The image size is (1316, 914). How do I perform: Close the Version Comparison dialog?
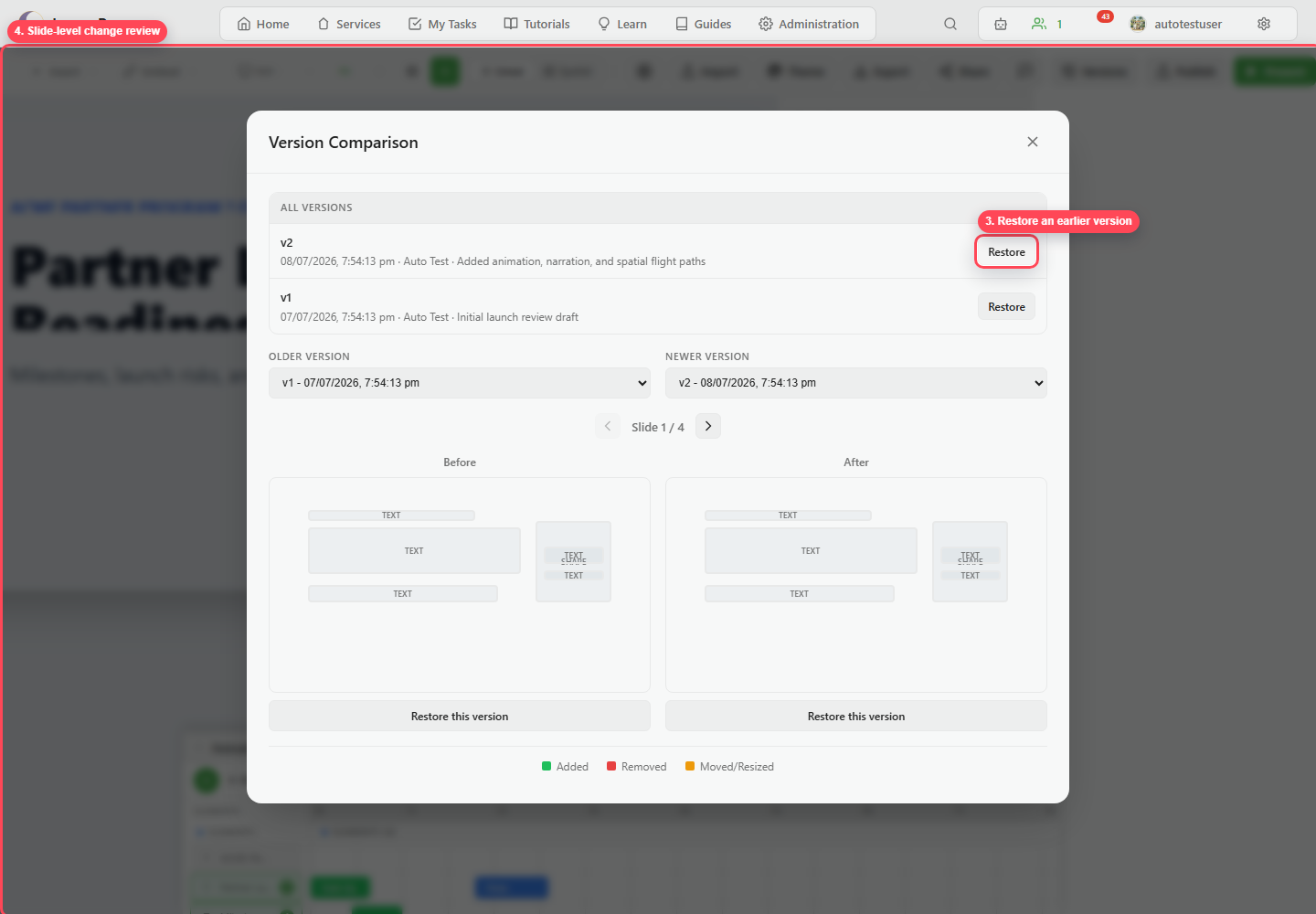click(1033, 142)
